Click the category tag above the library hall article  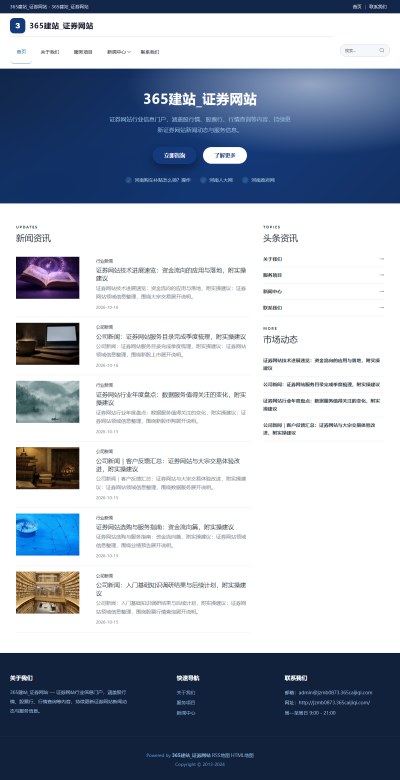click(x=104, y=576)
